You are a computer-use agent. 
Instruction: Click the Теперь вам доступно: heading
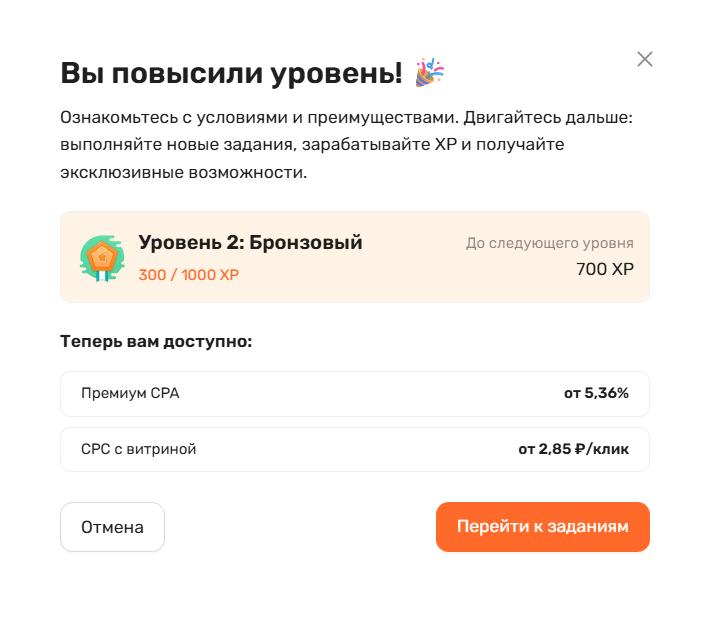(x=156, y=342)
